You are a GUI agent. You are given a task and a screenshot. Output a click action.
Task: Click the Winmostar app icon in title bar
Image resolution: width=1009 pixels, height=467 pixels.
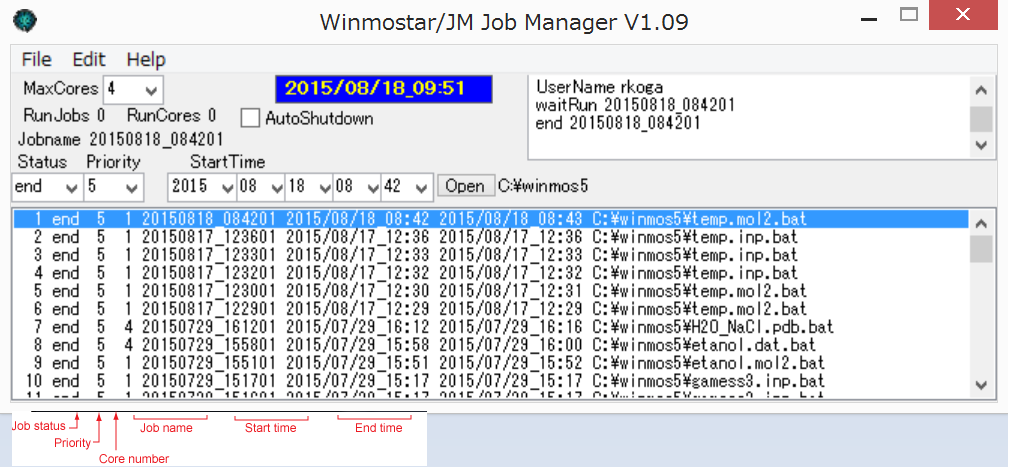click(x=24, y=20)
